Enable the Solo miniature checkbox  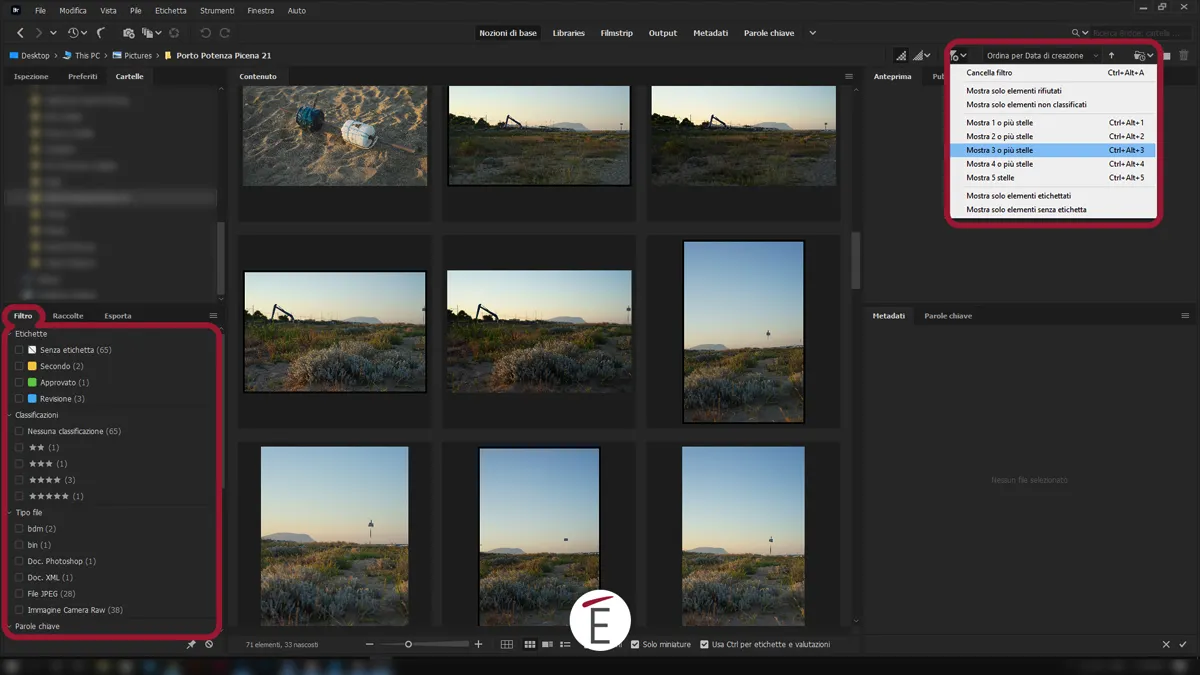[x=636, y=644]
